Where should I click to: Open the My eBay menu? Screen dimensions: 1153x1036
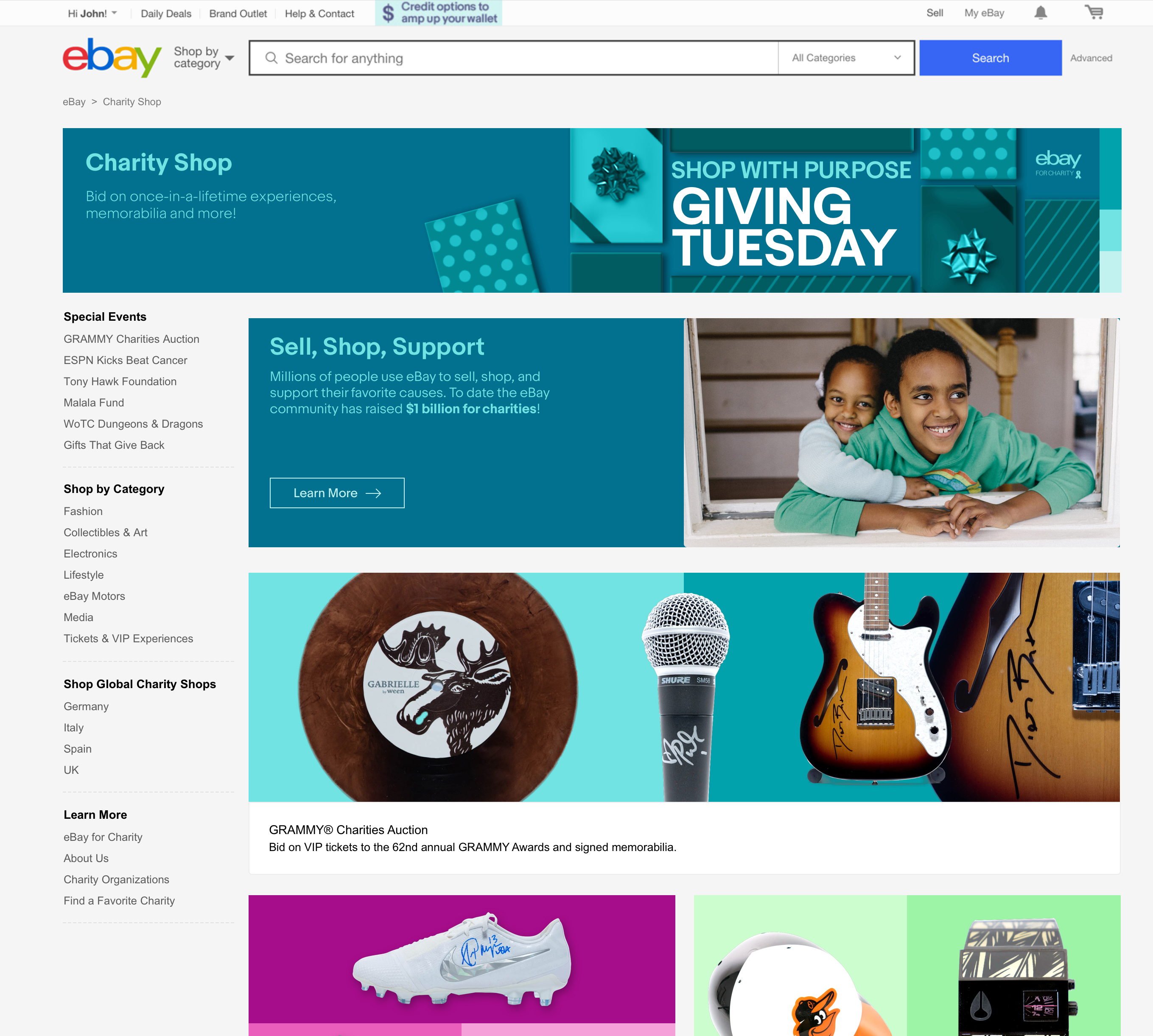pyautogui.click(x=984, y=13)
